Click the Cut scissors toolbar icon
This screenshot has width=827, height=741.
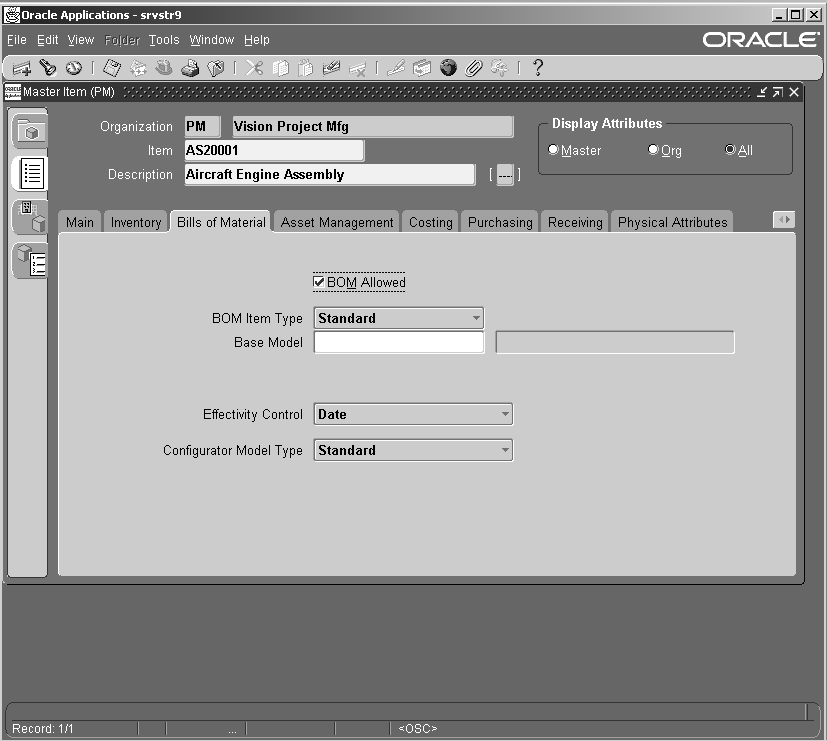tap(254, 68)
